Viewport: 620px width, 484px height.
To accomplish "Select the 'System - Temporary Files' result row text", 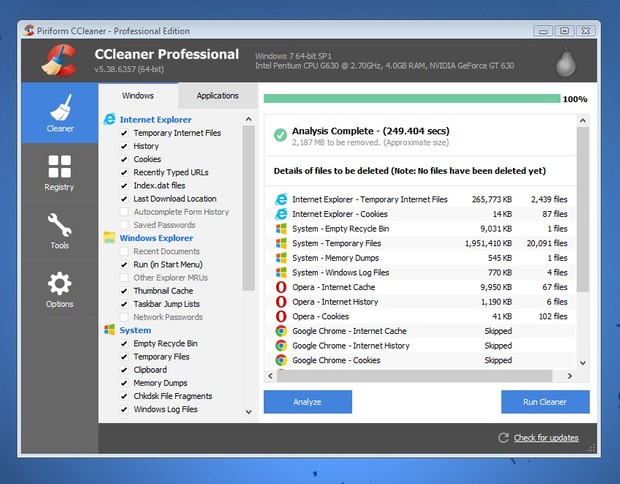I will tap(336, 243).
